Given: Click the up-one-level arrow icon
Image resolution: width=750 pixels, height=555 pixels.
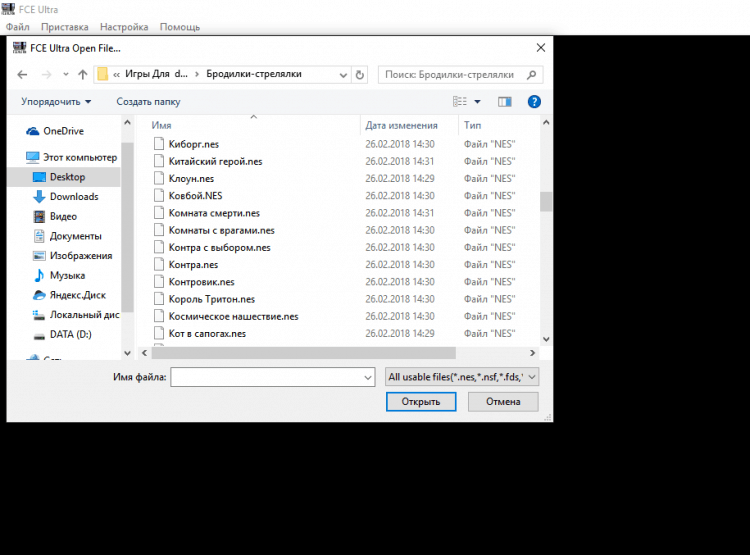Looking at the screenshot, I should pos(82,74).
